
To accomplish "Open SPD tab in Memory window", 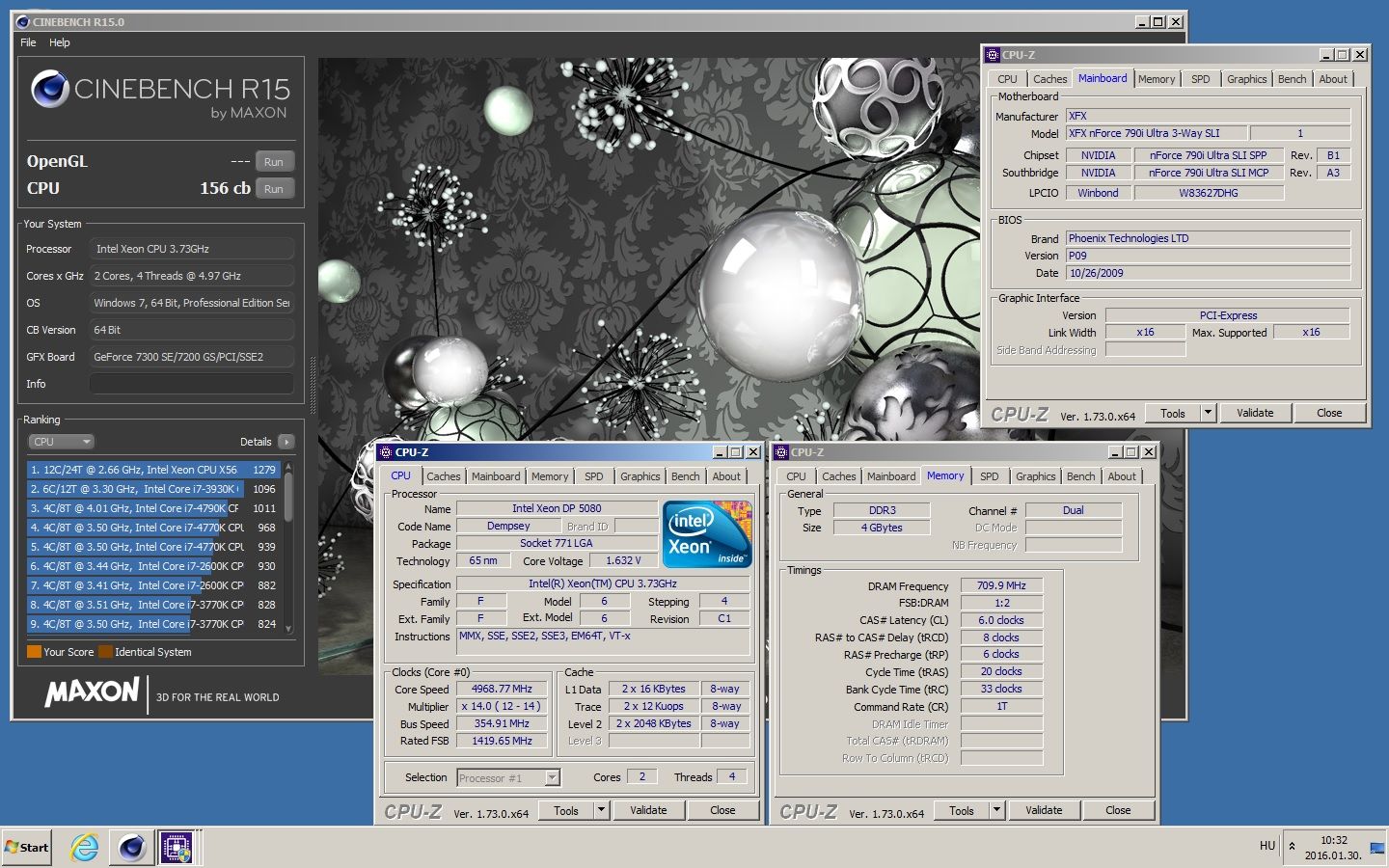I will tap(990, 476).
